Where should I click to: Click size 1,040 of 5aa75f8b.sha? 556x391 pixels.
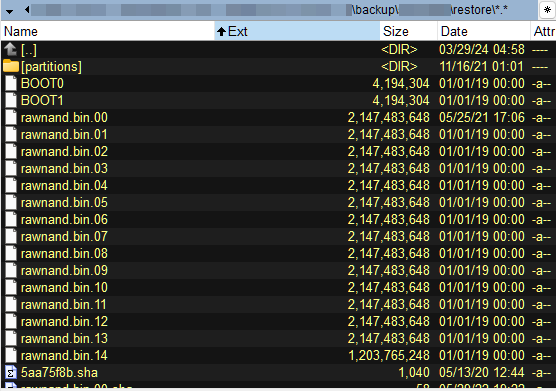[x=414, y=373]
